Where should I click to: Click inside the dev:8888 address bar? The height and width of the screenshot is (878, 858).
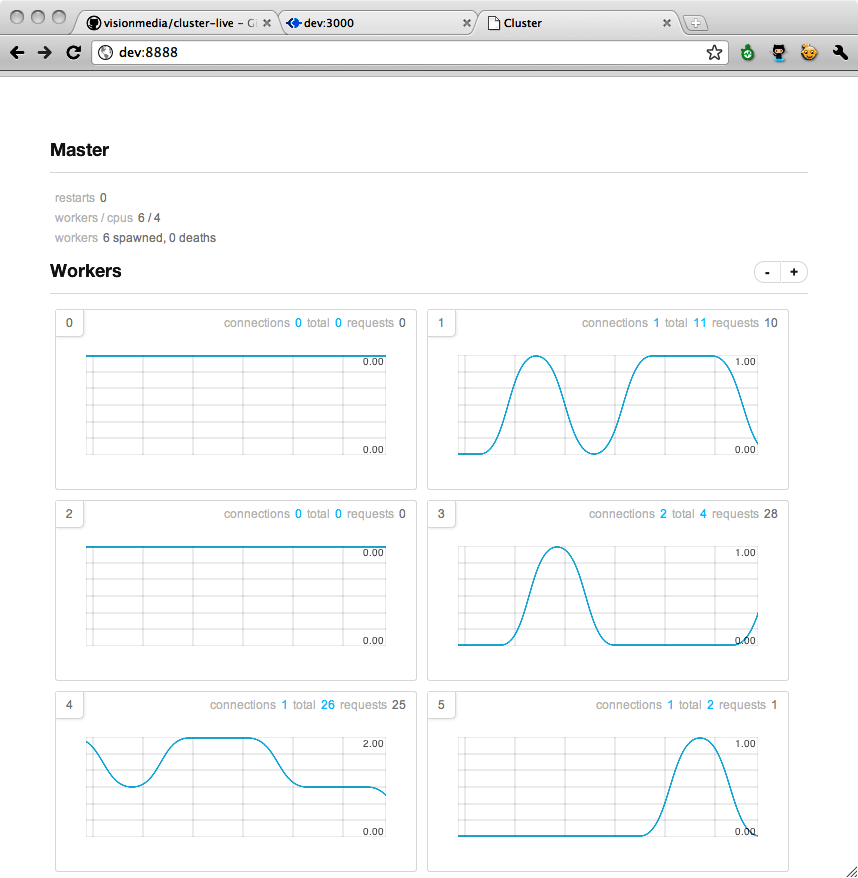click(x=300, y=52)
